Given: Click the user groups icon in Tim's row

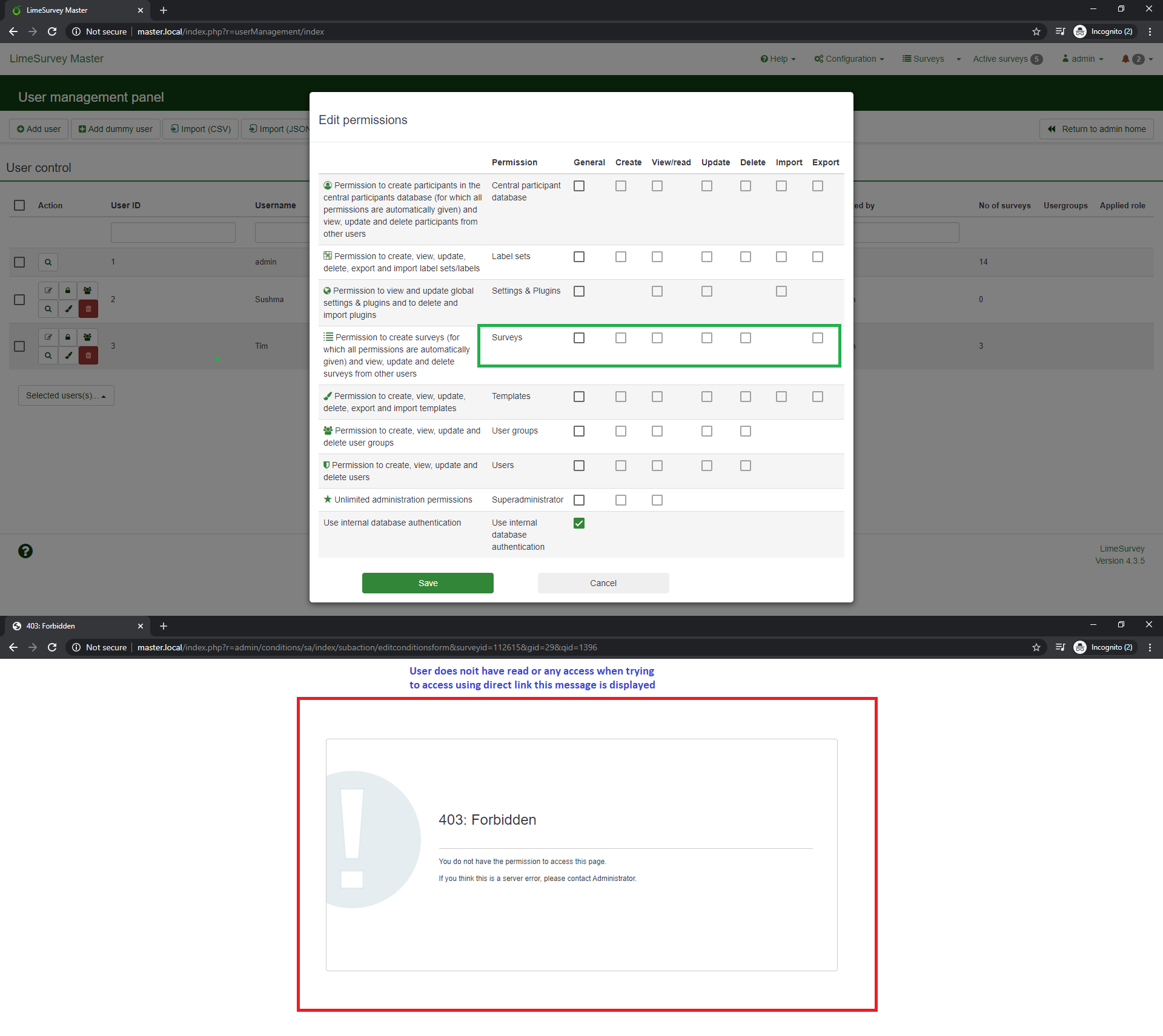Looking at the screenshot, I should click(88, 337).
